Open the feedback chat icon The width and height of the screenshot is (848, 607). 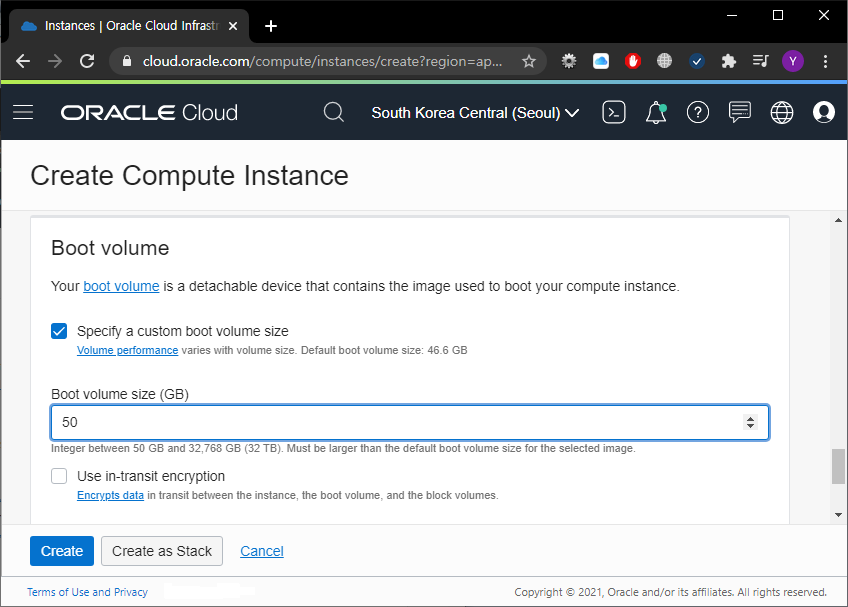740,112
